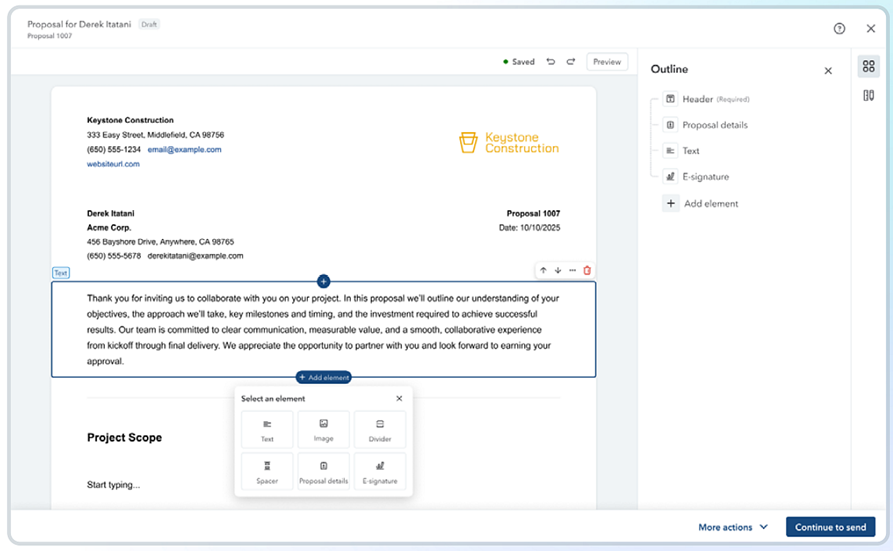Image resolution: width=893 pixels, height=551 pixels.
Task: Close the Select an element popup
Action: tap(399, 398)
